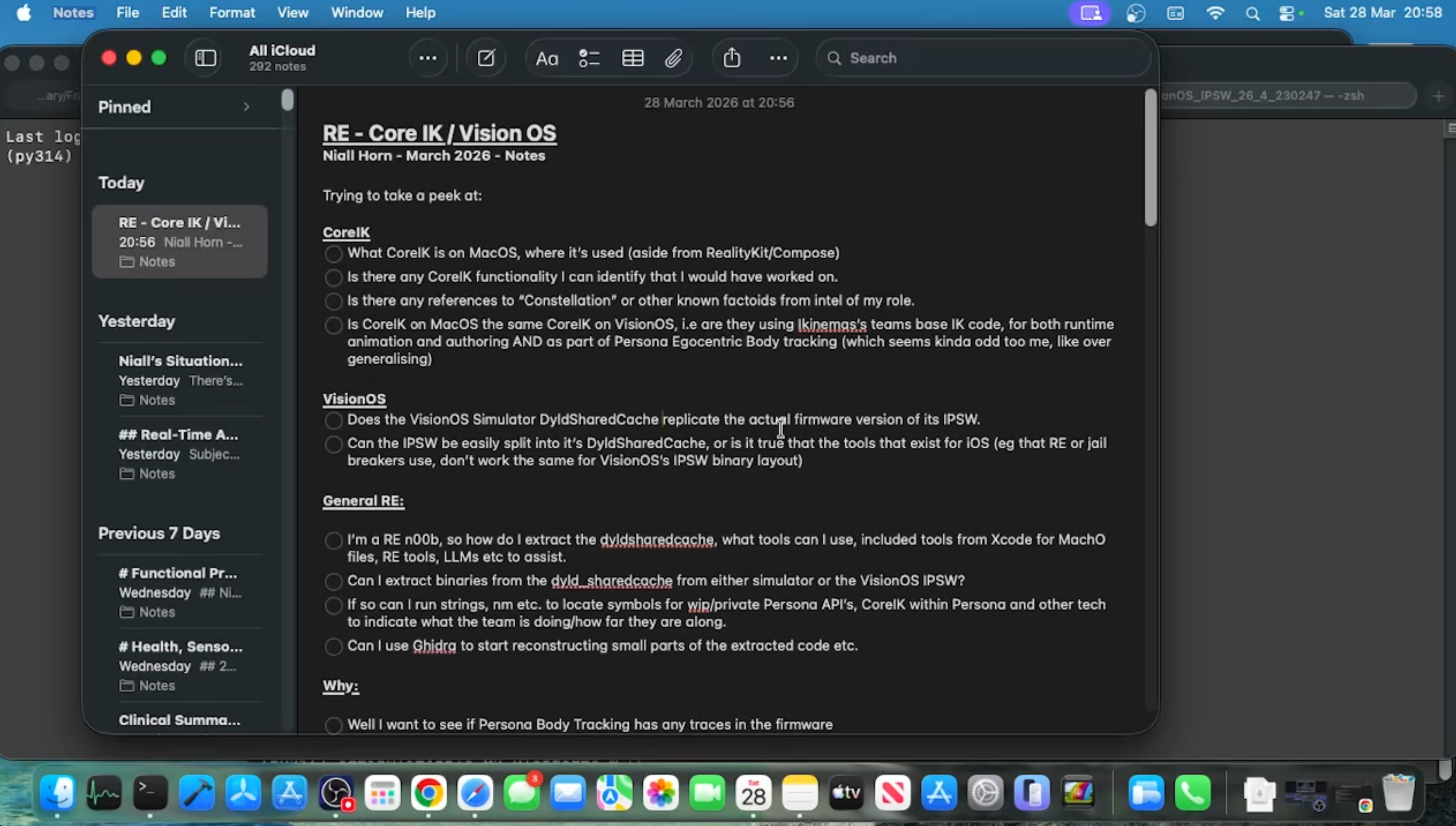This screenshot has width=1456, height=826.
Task: Check off "What CoreIK is on MacOS" item
Action: coord(333,253)
